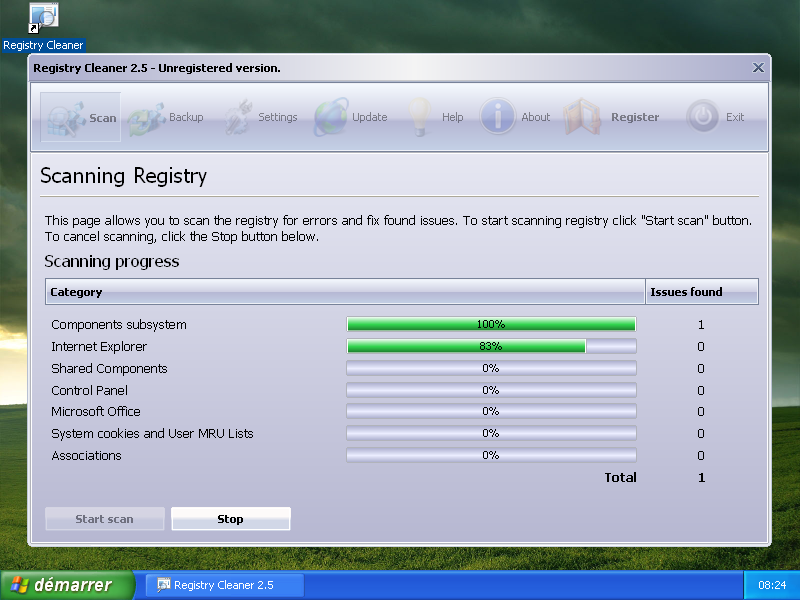Go to the Settings label
The image size is (800, 600).
[278, 117]
